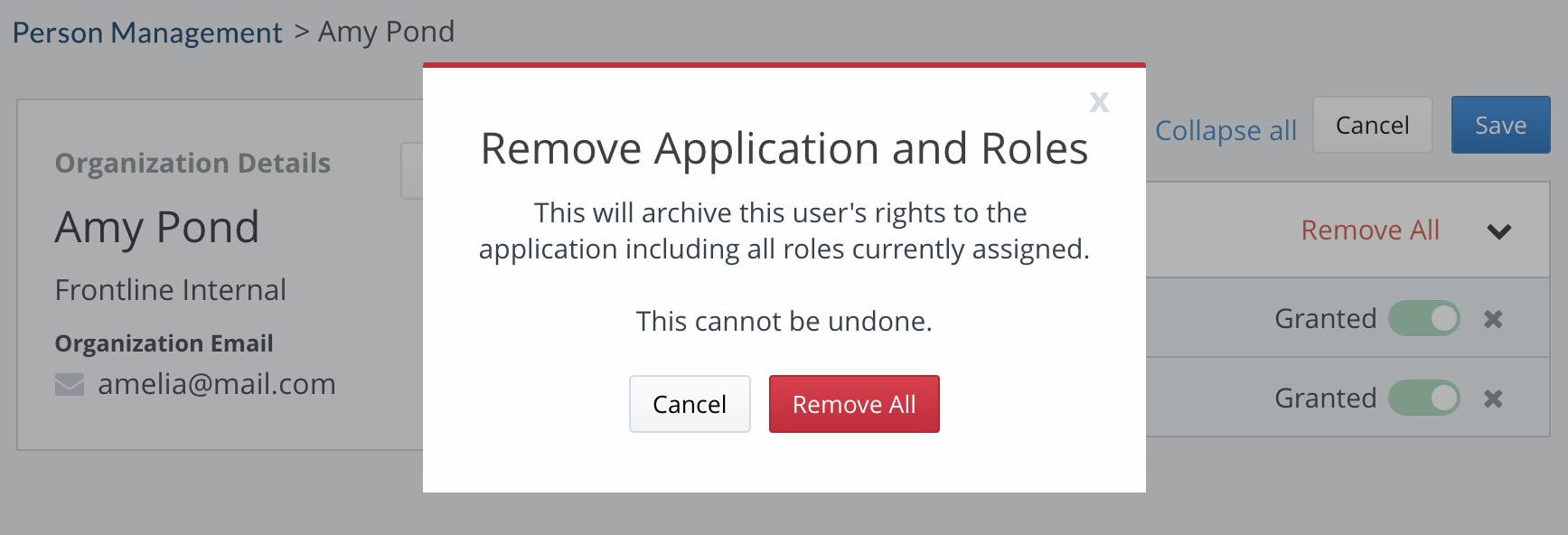
Task: Collapse the section using the chevron arrow
Action: pos(1499,231)
